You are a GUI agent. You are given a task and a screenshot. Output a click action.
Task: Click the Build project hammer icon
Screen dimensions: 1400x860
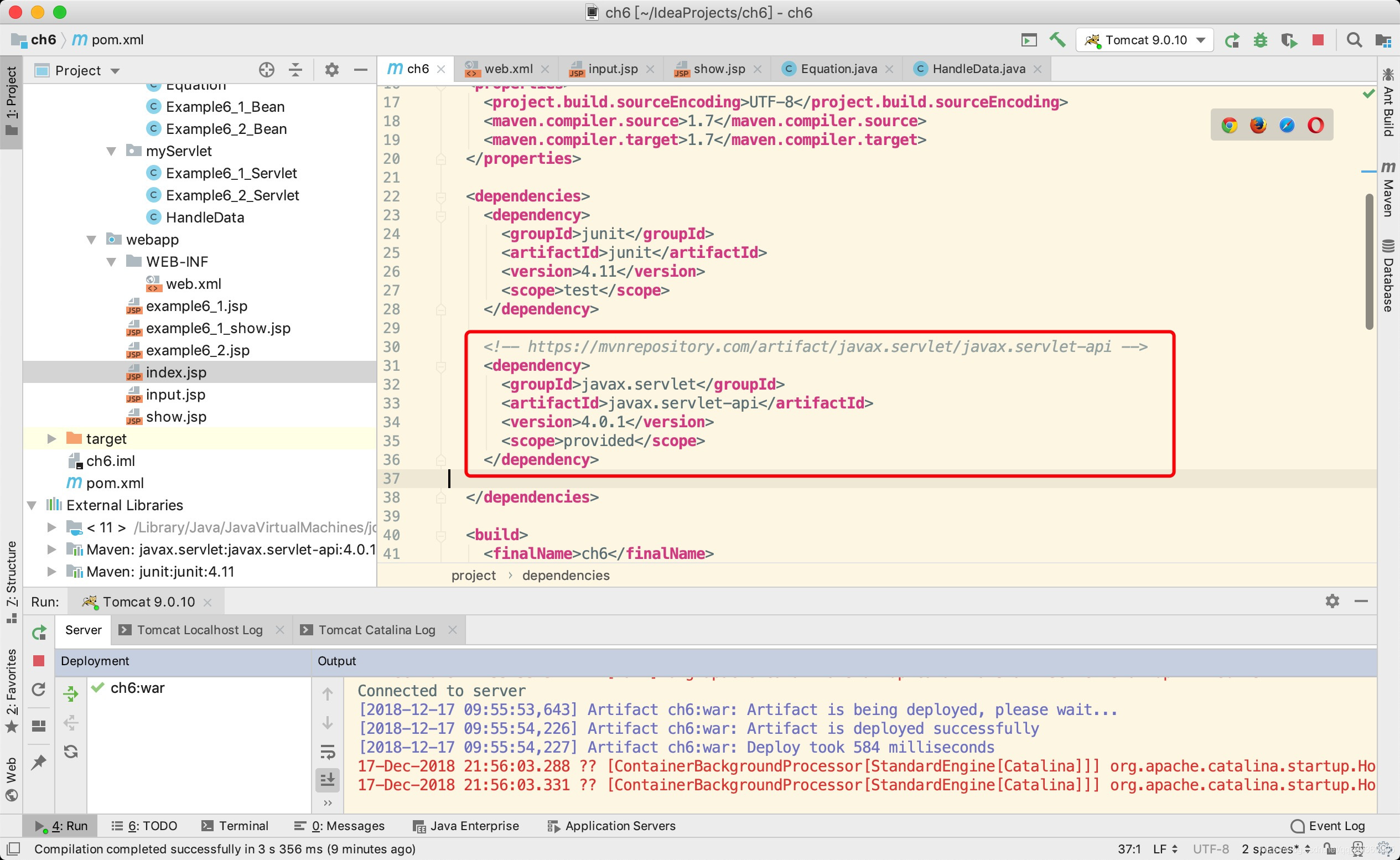tap(1057, 40)
